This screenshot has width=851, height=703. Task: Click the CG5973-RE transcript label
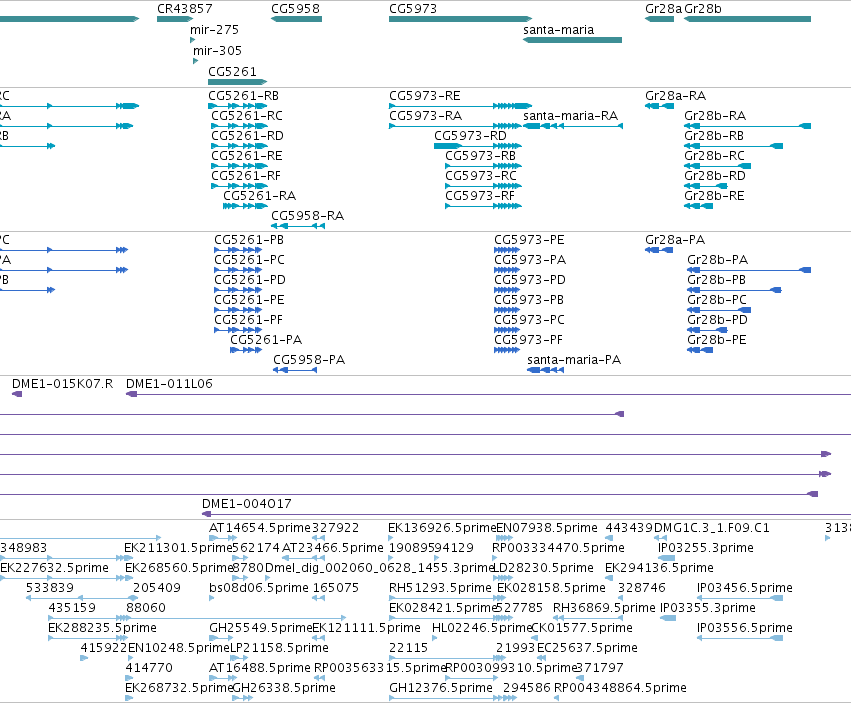pos(425,96)
